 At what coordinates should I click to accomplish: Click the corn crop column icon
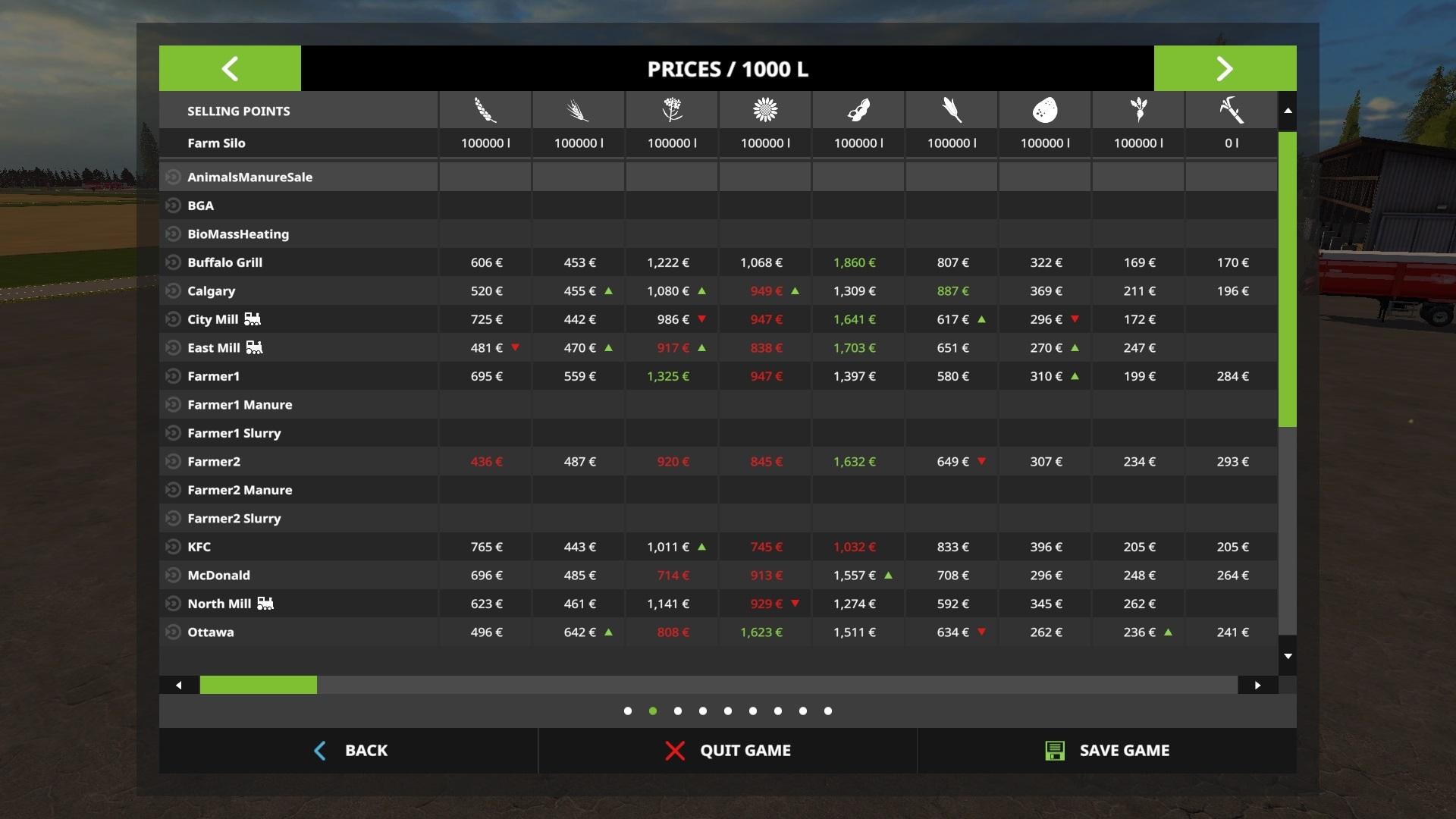952,111
